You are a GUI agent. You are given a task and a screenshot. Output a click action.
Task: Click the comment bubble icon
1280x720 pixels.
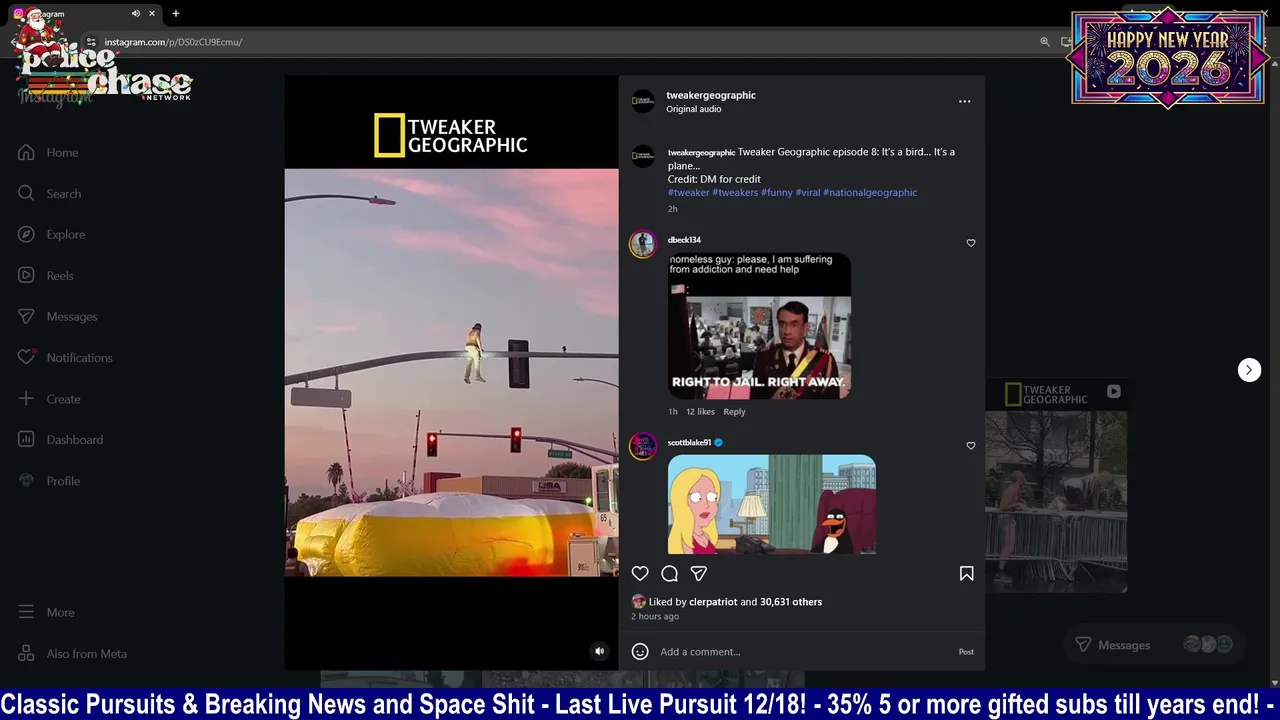tap(670, 573)
